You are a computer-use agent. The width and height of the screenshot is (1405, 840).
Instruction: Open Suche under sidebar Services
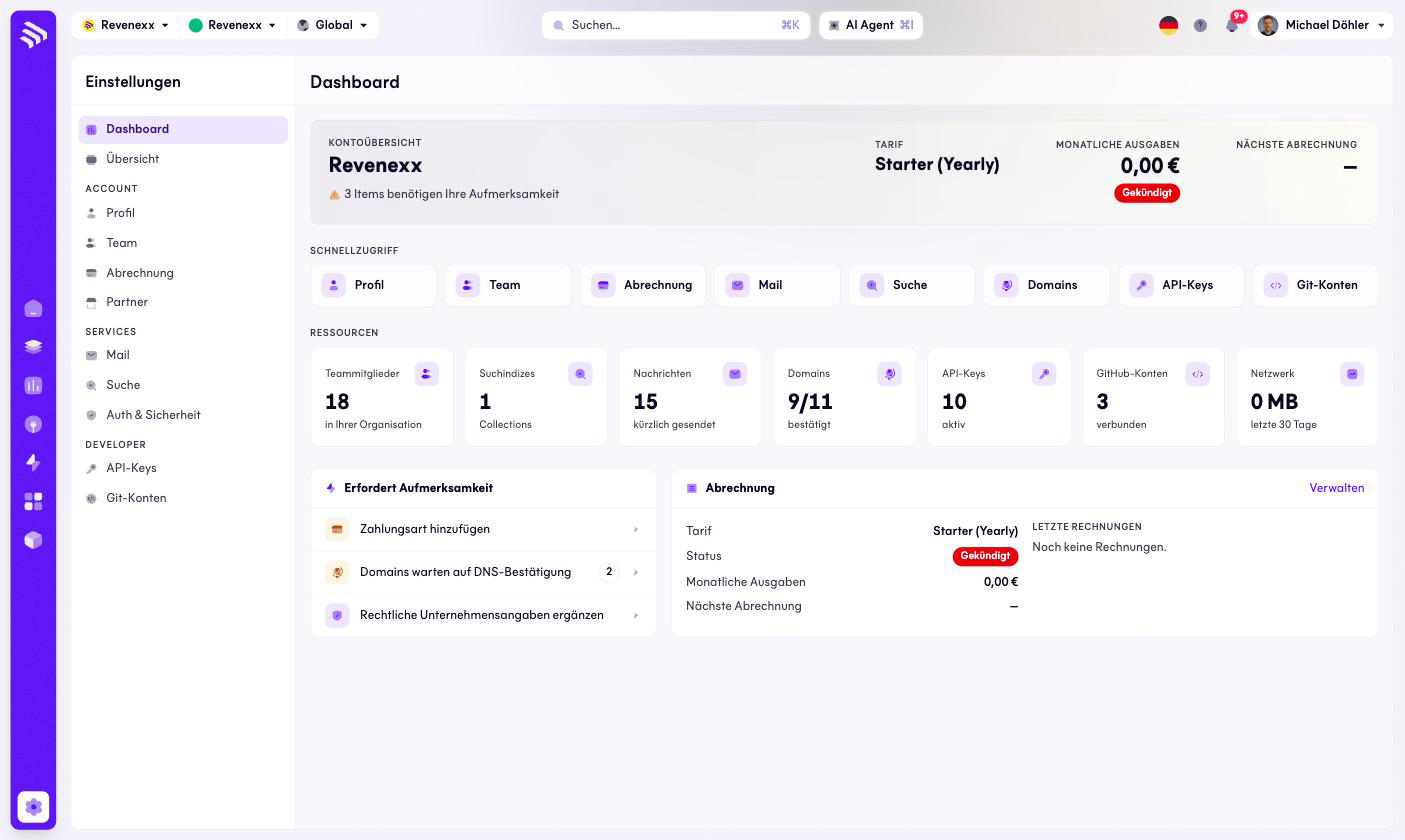(x=183, y=385)
